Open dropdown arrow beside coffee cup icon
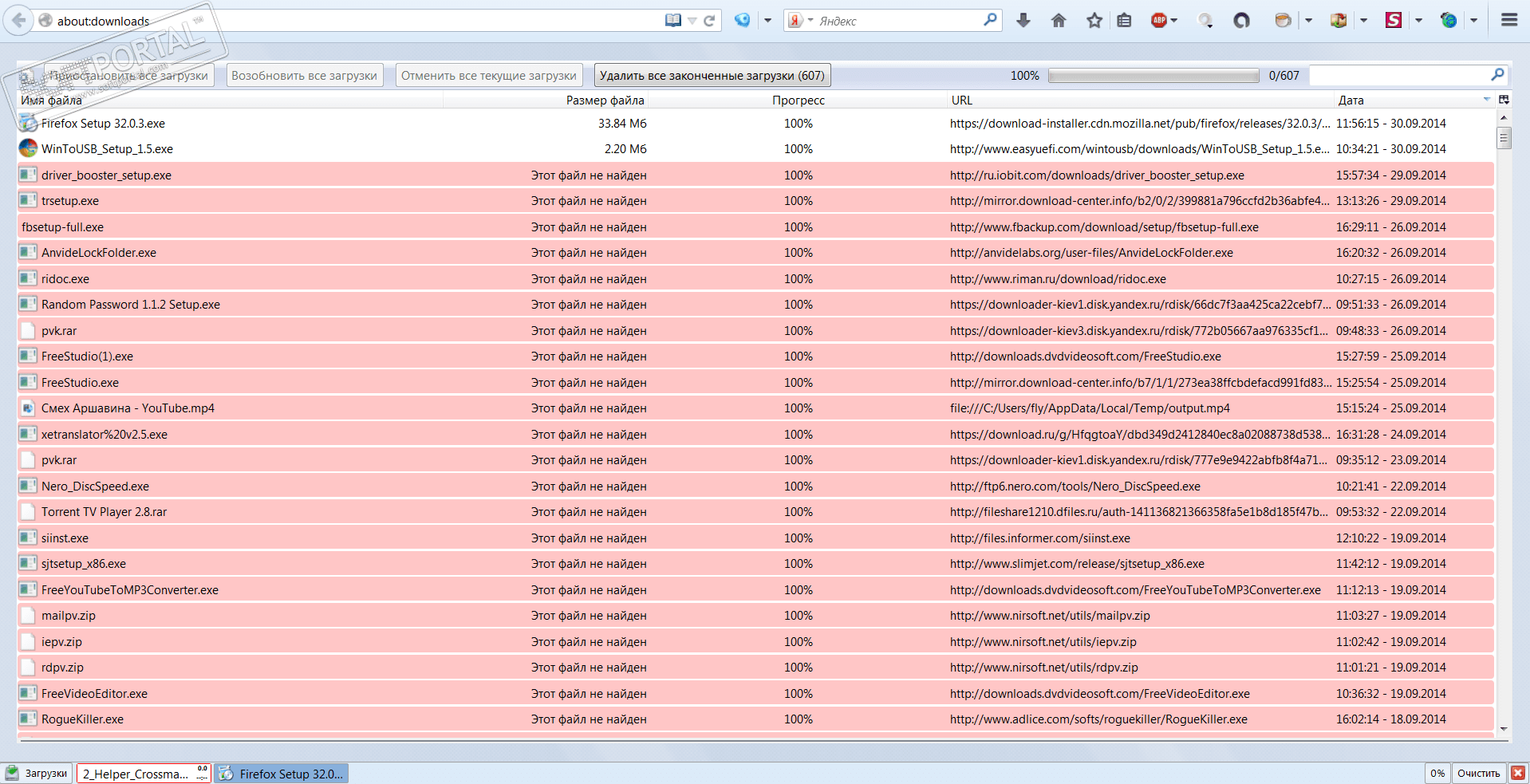 [1308, 21]
